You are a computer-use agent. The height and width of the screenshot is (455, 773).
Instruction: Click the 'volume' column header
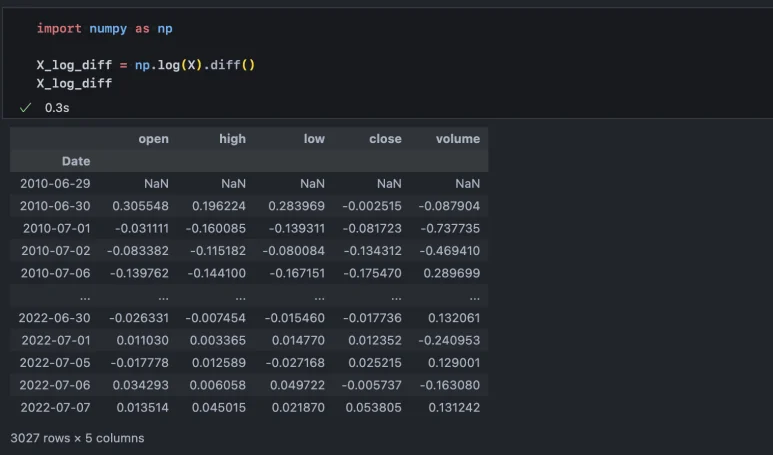point(457,139)
